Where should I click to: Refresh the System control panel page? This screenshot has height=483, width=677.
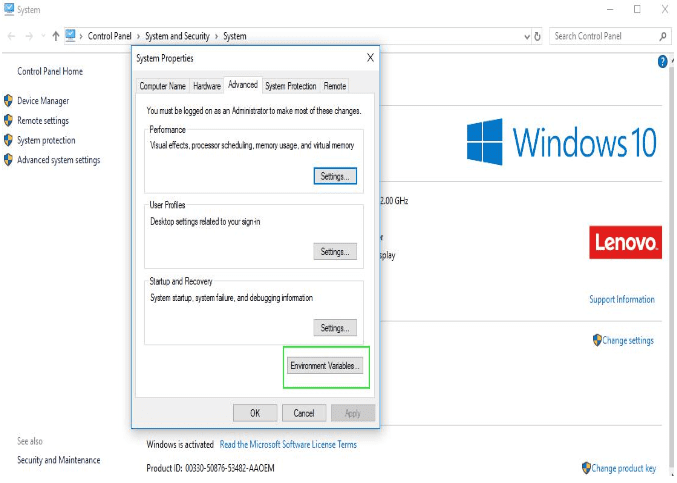pos(537,37)
